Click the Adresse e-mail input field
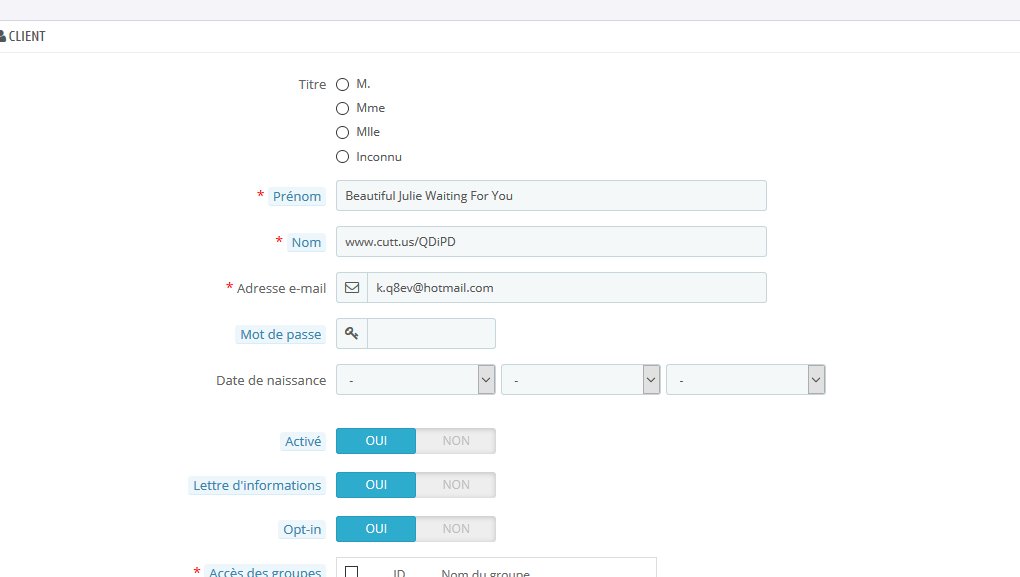 [x=566, y=288]
